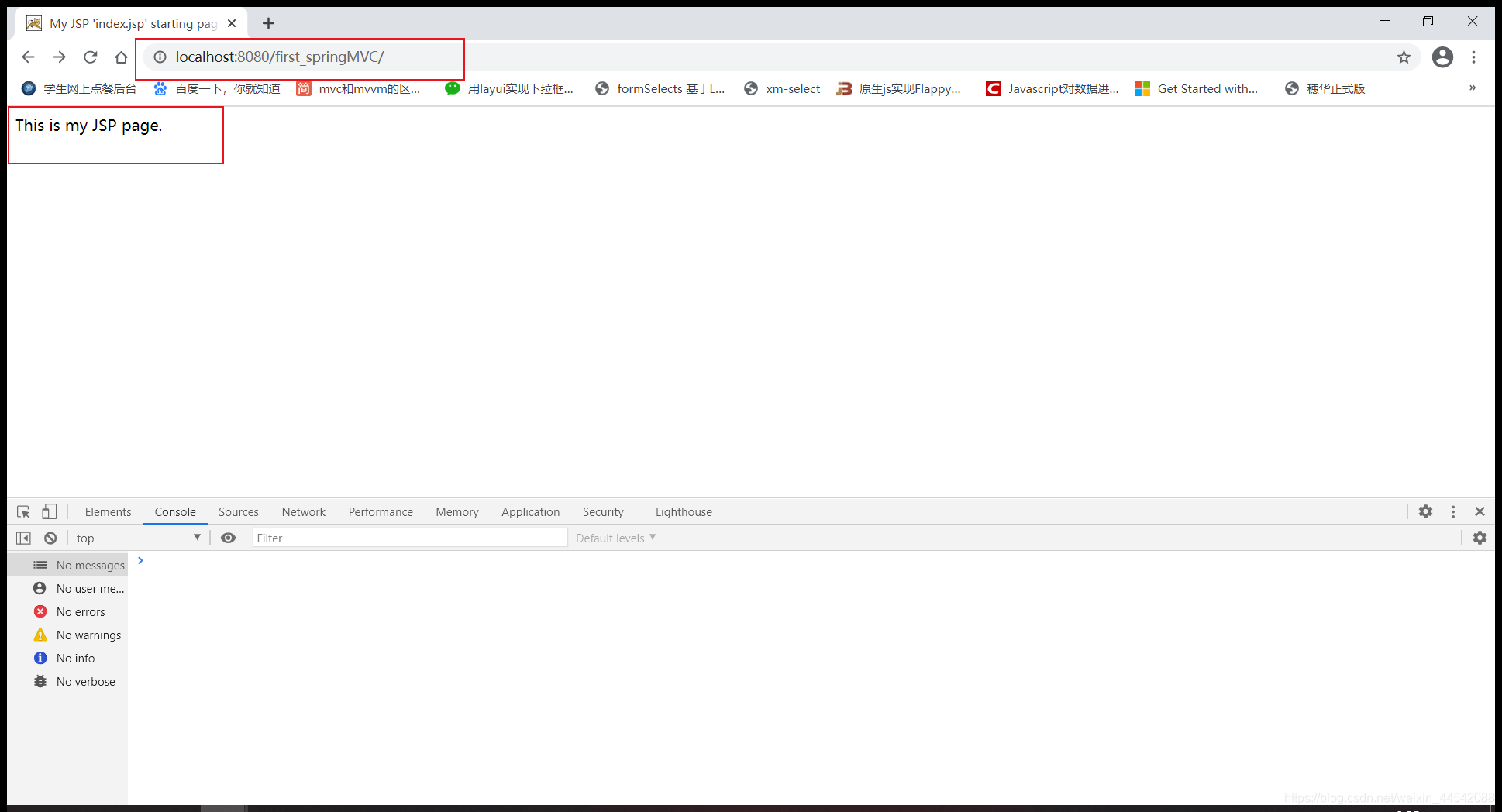1502x812 pixels.
Task: Activate the DevTools inspect element picker
Action: point(23,512)
